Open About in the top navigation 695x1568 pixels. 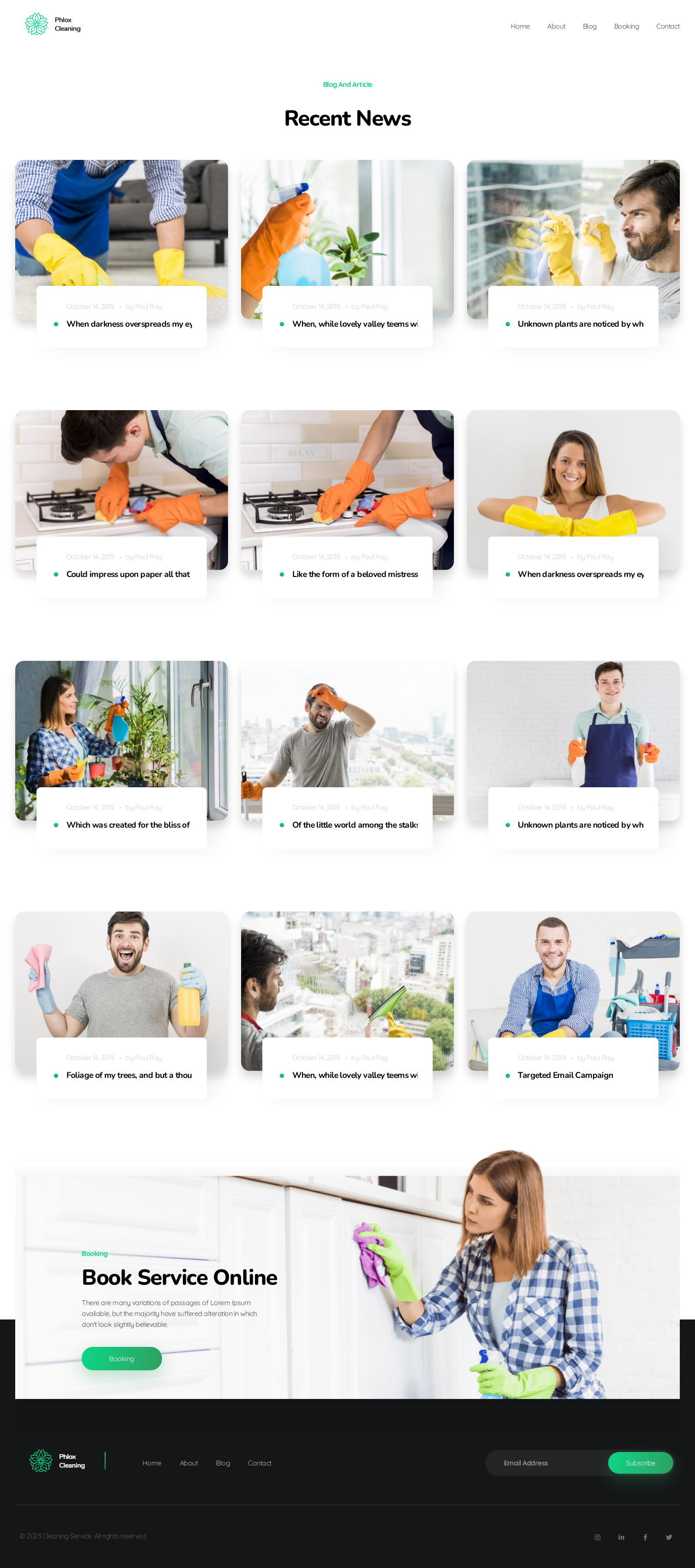pyautogui.click(x=556, y=26)
